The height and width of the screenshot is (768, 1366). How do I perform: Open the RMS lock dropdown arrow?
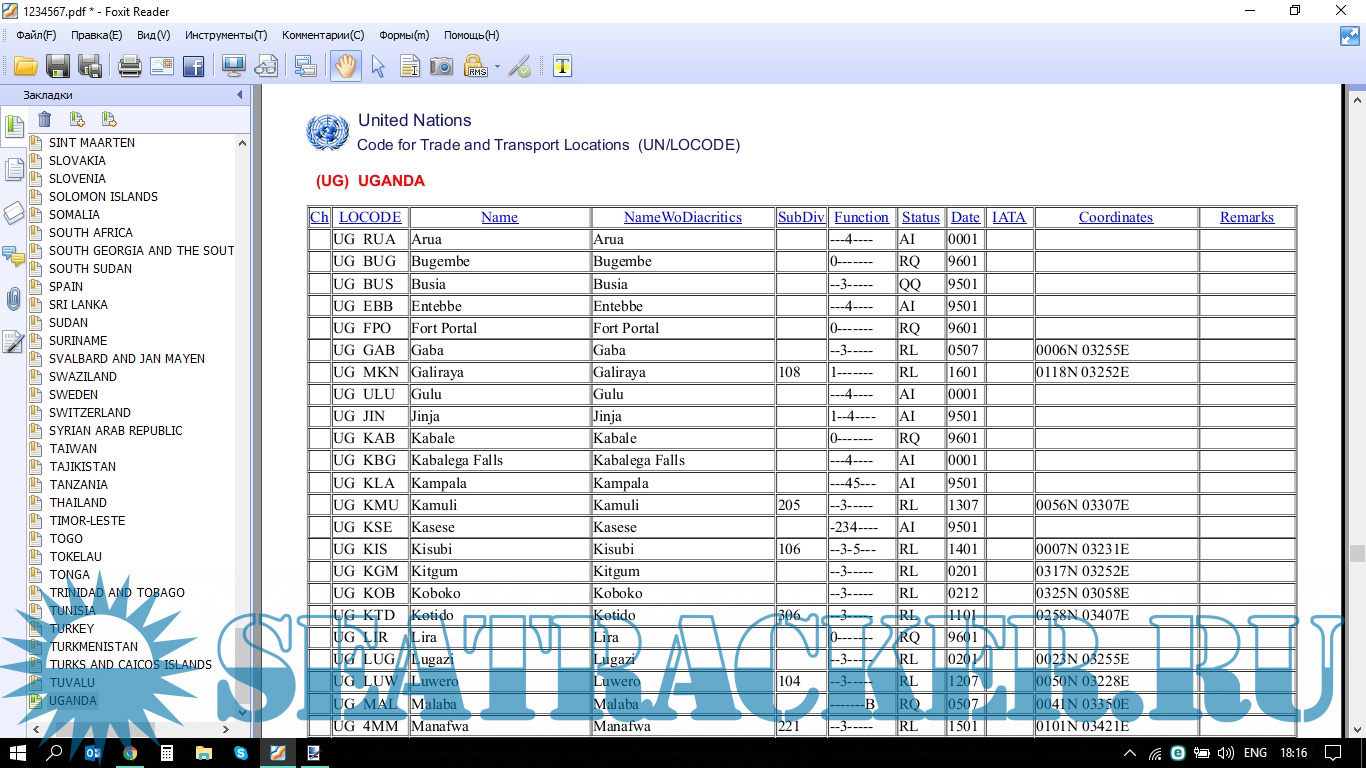pos(497,68)
